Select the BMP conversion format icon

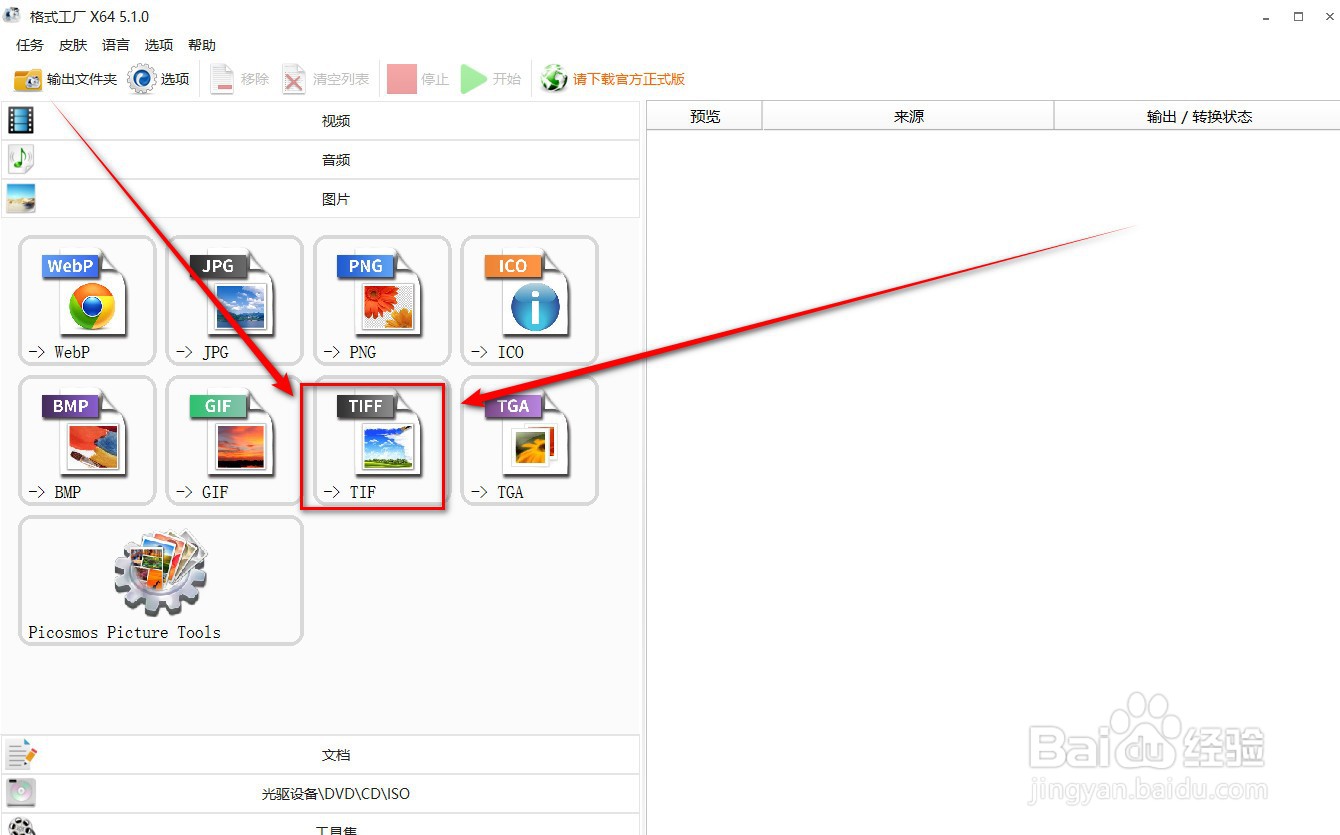87,440
